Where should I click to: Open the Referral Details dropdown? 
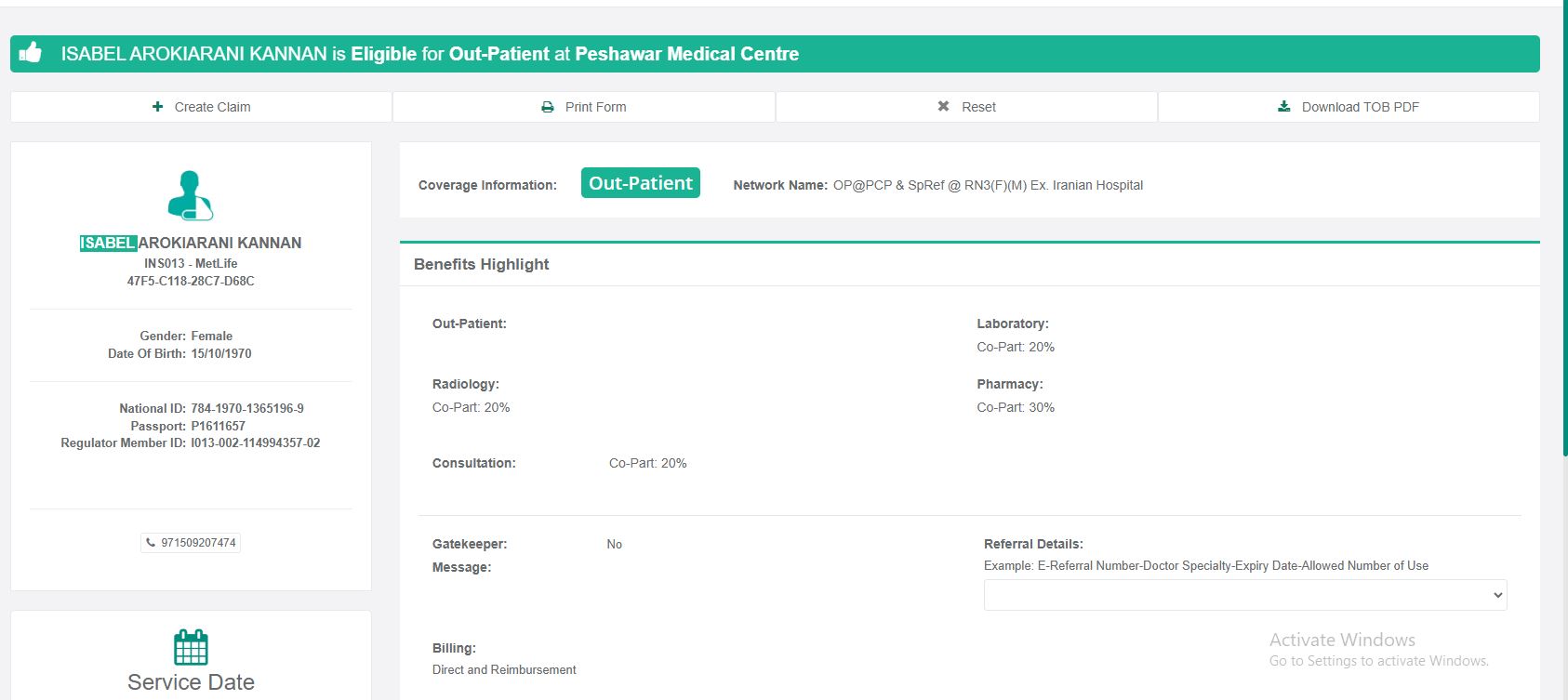[x=1244, y=595]
